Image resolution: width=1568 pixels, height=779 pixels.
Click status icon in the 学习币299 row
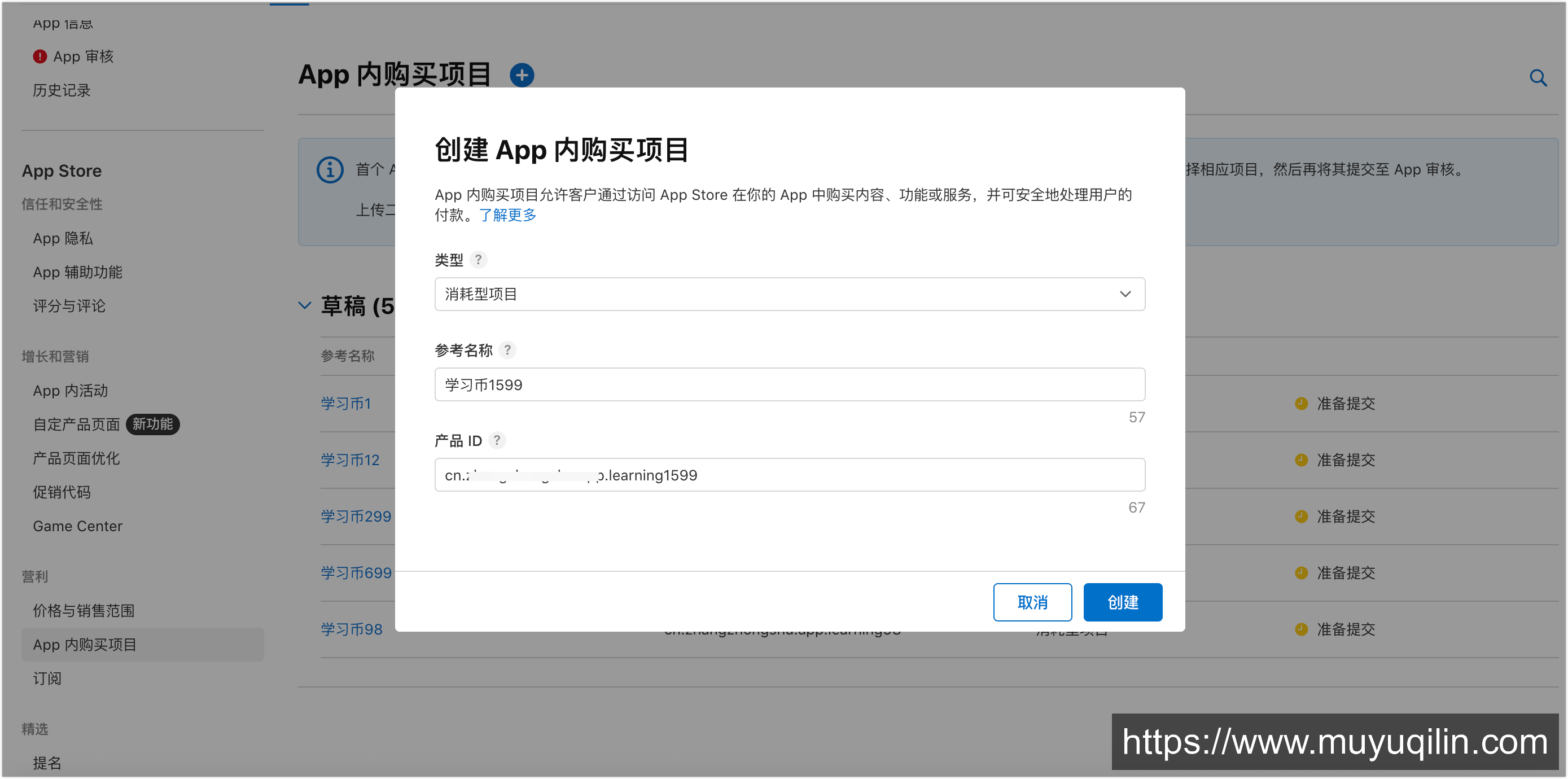pyautogui.click(x=1301, y=517)
